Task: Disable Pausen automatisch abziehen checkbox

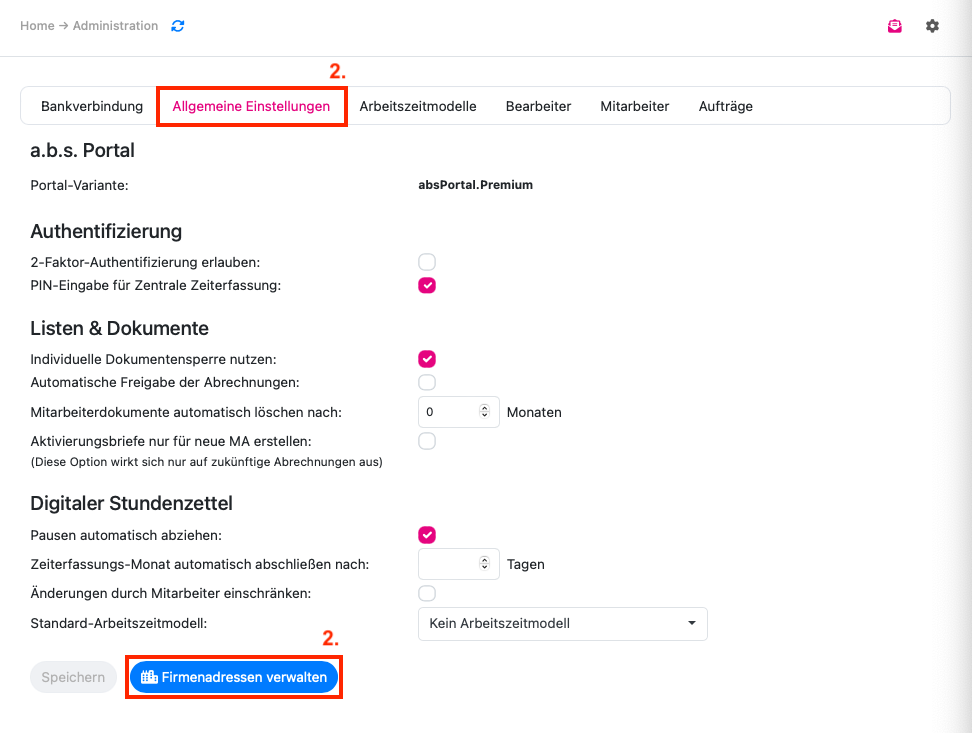Action: pyautogui.click(x=427, y=535)
